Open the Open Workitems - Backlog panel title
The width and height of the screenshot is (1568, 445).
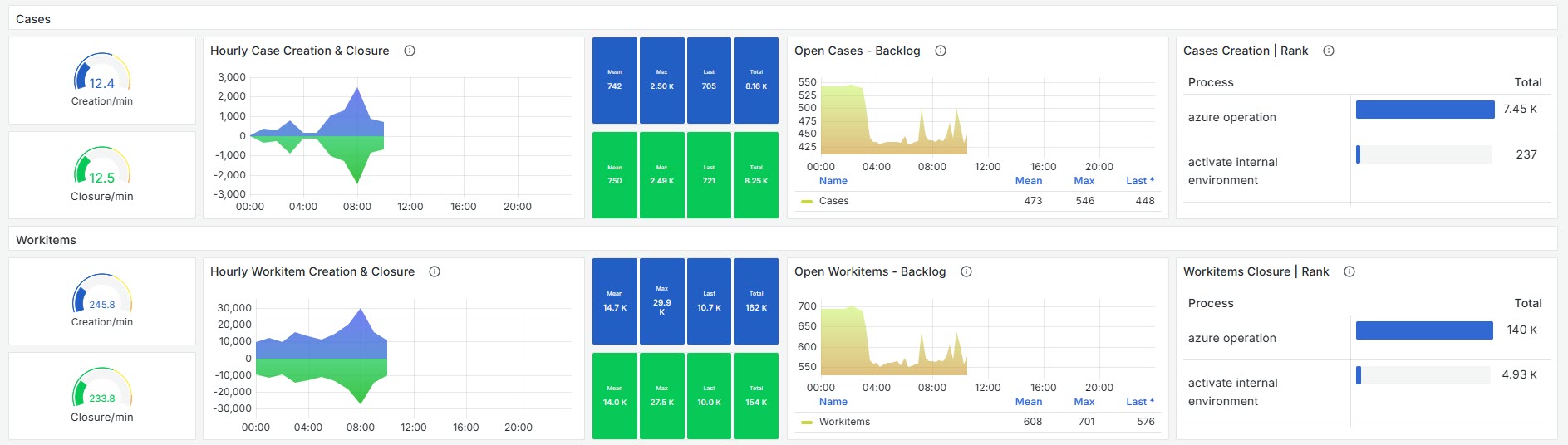click(x=870, y=271)
